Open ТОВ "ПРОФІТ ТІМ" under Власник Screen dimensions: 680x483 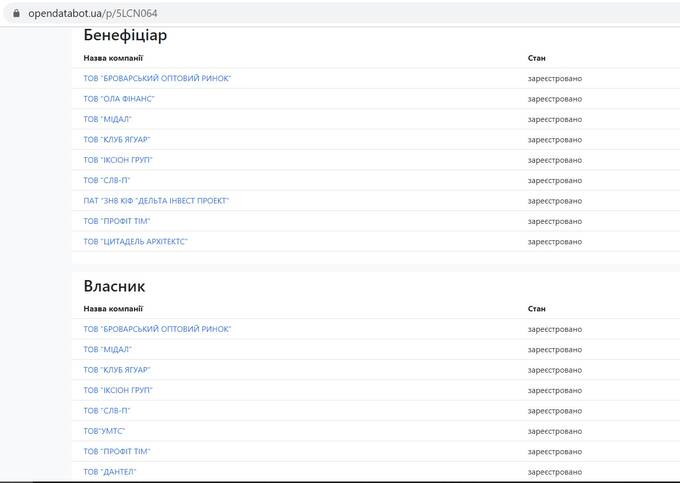pos(117,451)
